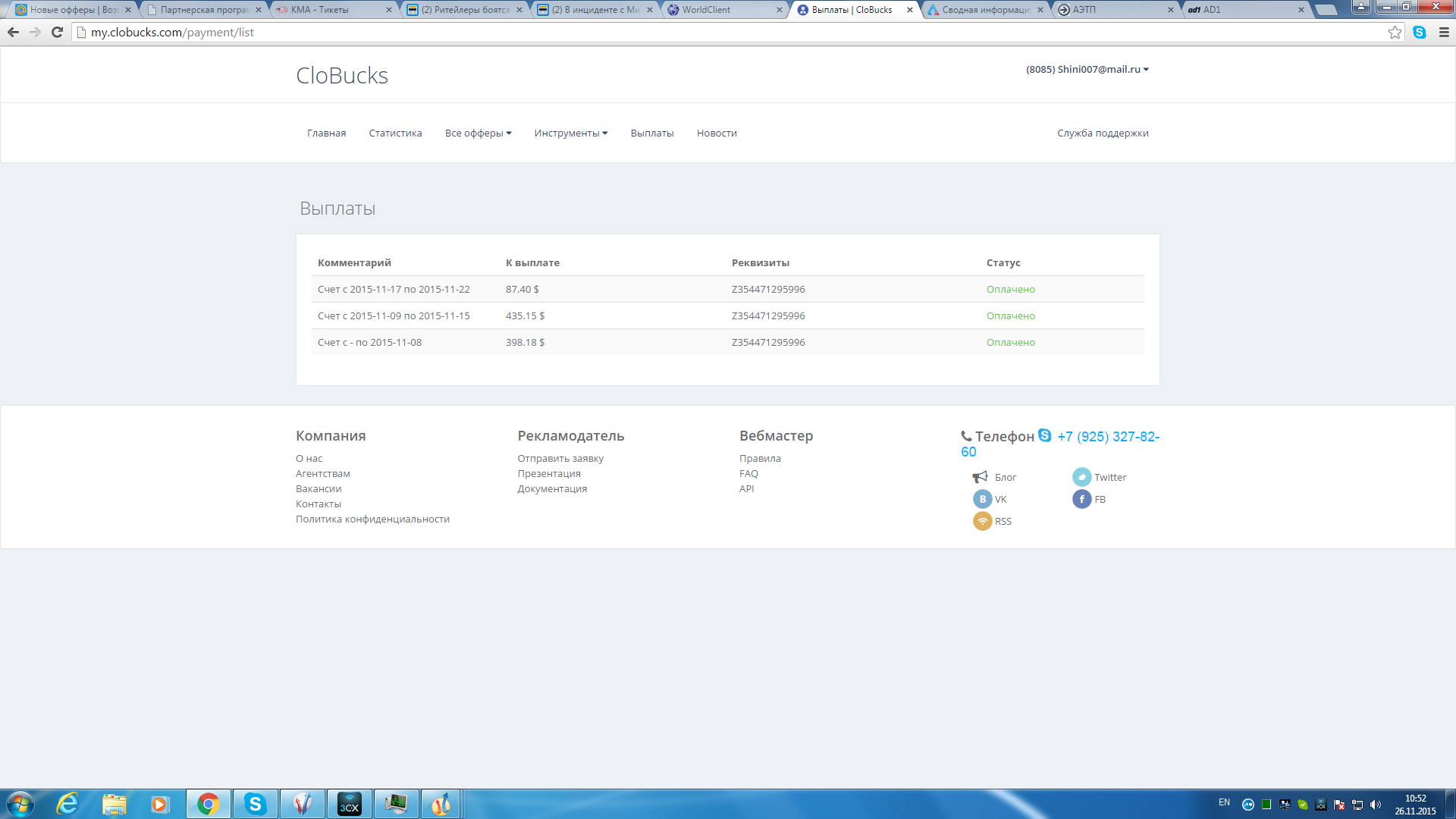Open the Документация link

[552, 489]
